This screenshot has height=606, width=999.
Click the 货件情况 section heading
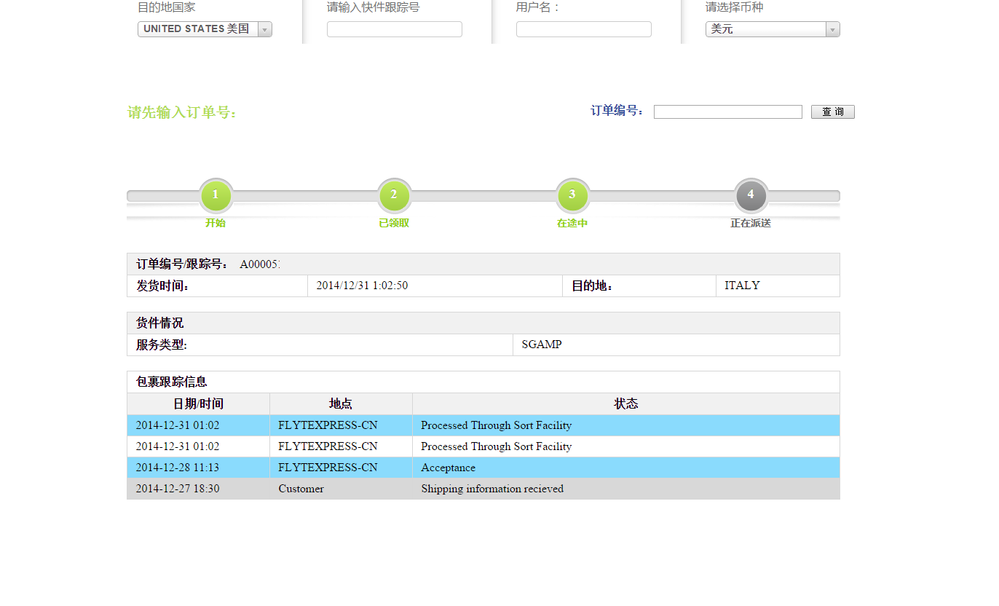coord(159,323)
